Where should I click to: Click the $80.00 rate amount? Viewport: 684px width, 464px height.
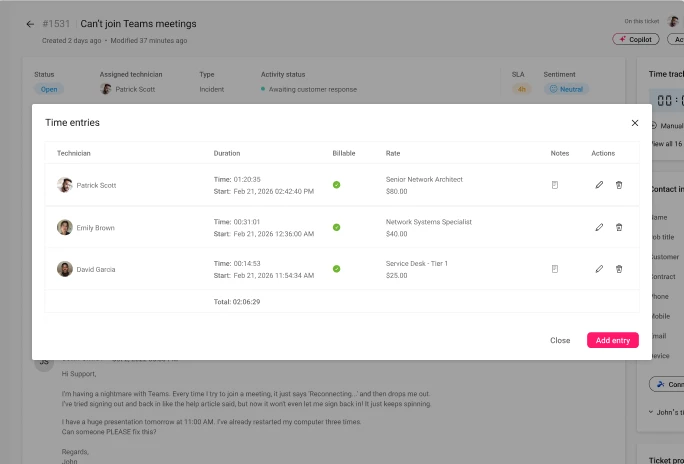(397, 191)
